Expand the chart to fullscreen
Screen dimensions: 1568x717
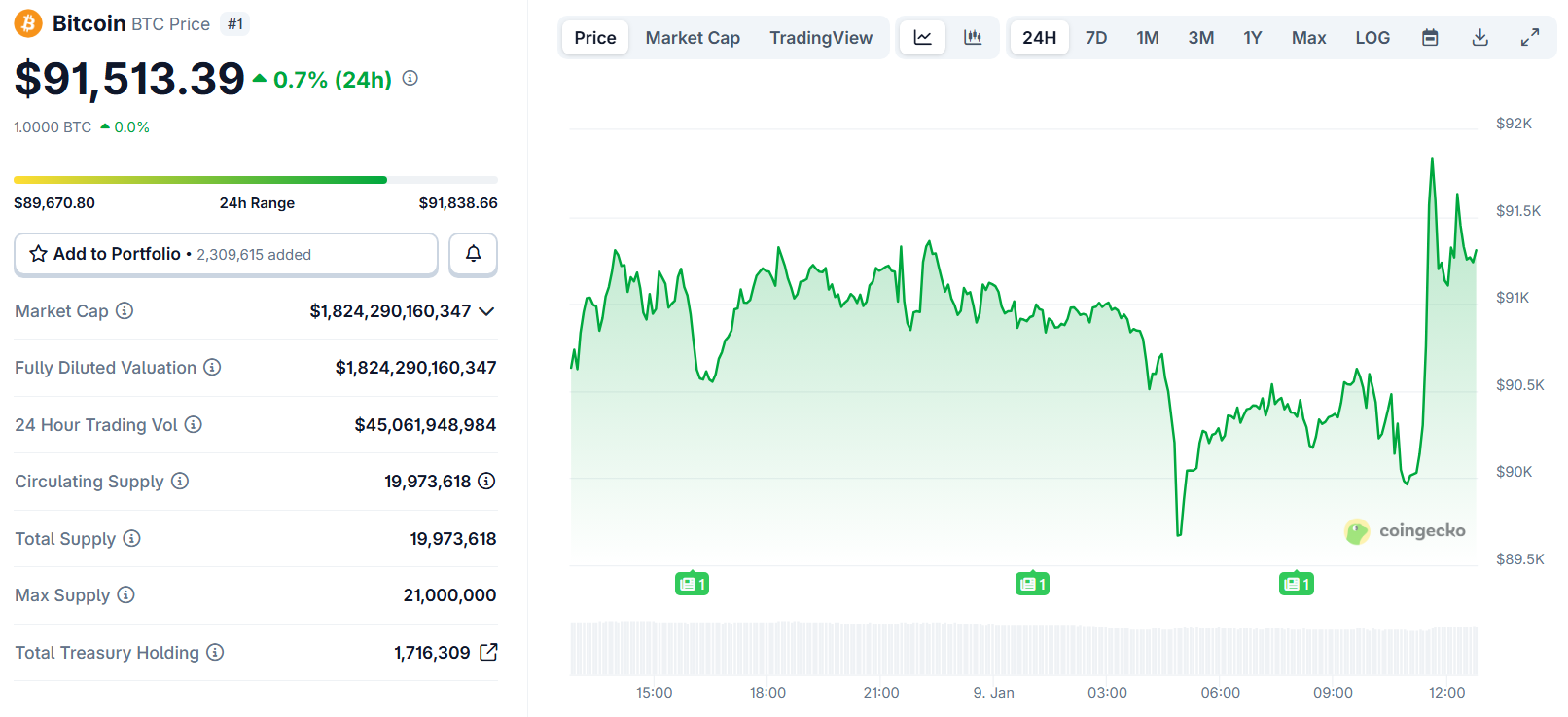click(1530, 38)
